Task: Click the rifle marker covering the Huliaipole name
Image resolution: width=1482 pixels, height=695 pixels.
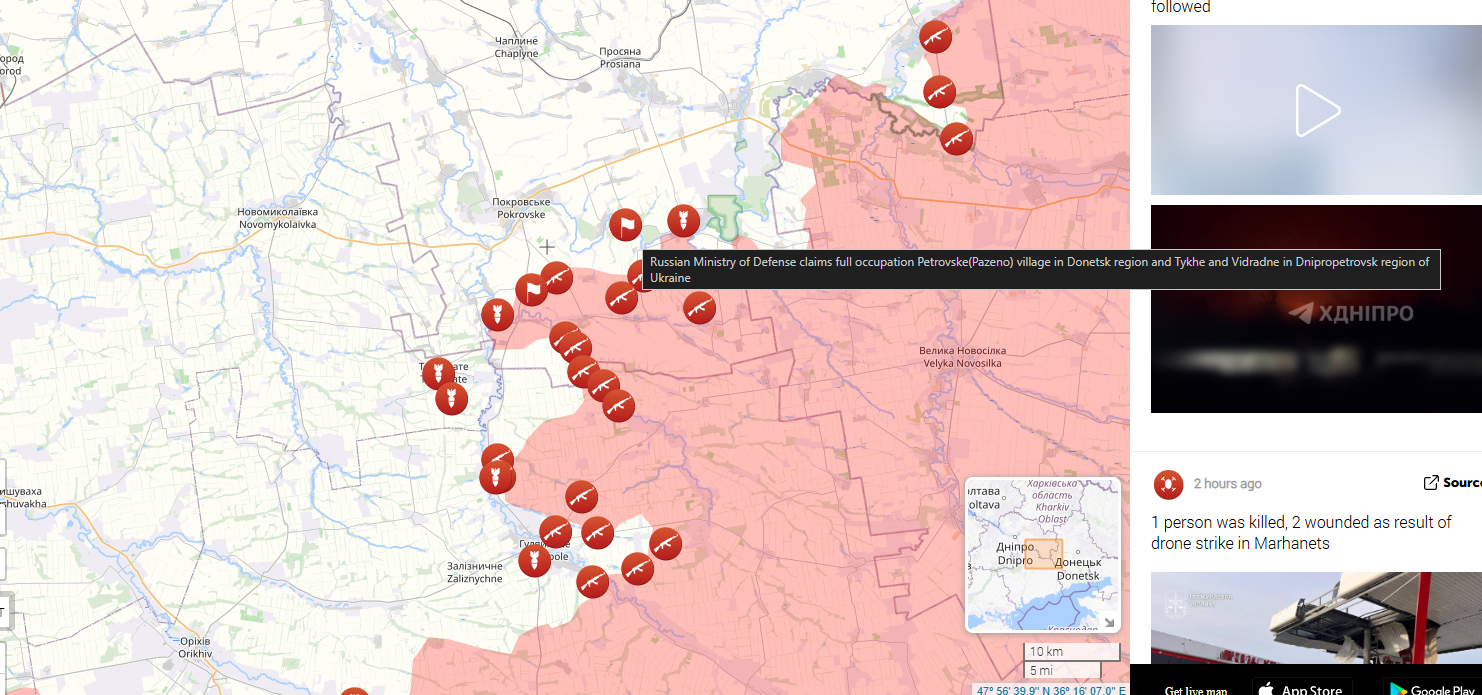Action: [556, 533]
